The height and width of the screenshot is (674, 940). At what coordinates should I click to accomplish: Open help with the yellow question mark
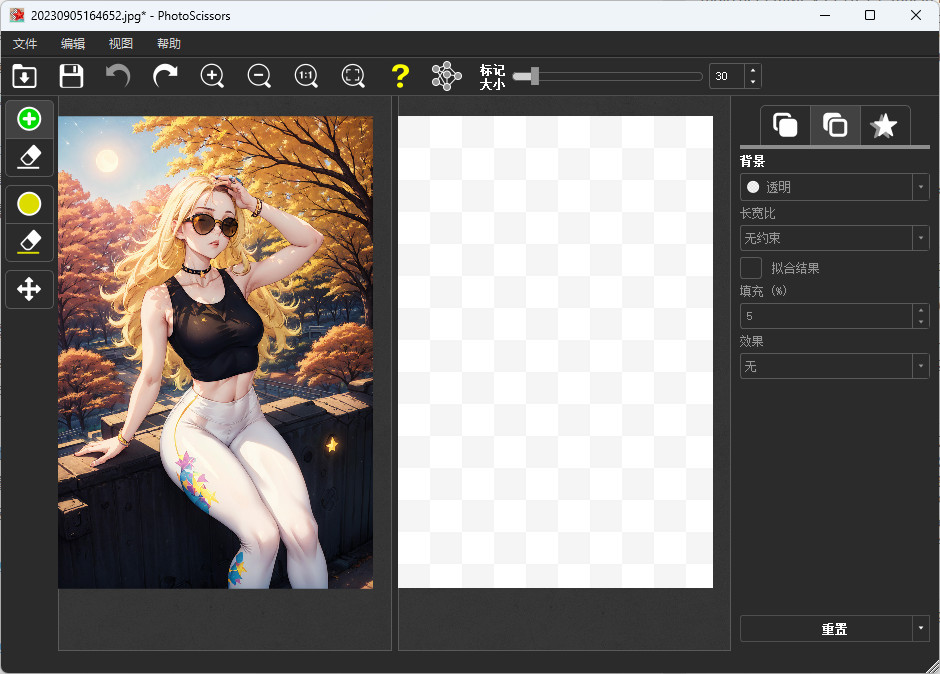pyautogui.click(x=400, y=76)
